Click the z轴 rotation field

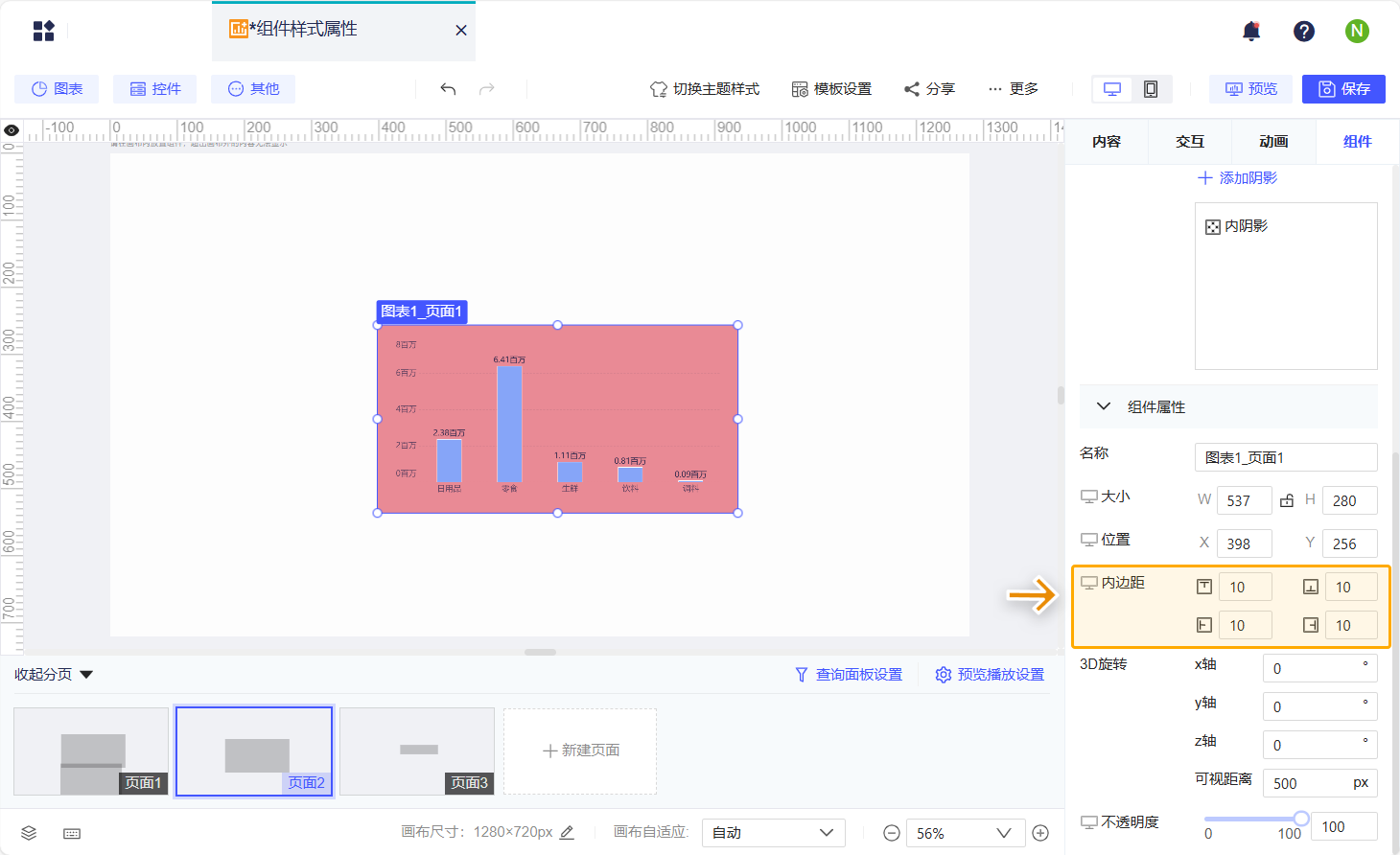click(x=1319, y=745)
